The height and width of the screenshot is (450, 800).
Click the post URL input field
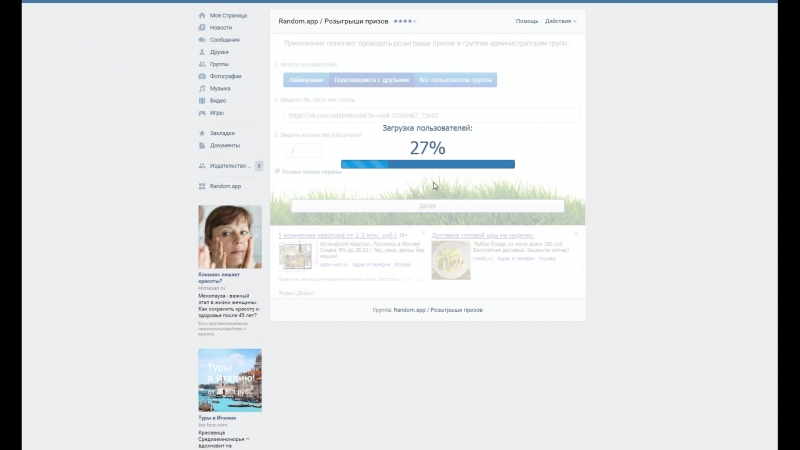pos(432,115)
